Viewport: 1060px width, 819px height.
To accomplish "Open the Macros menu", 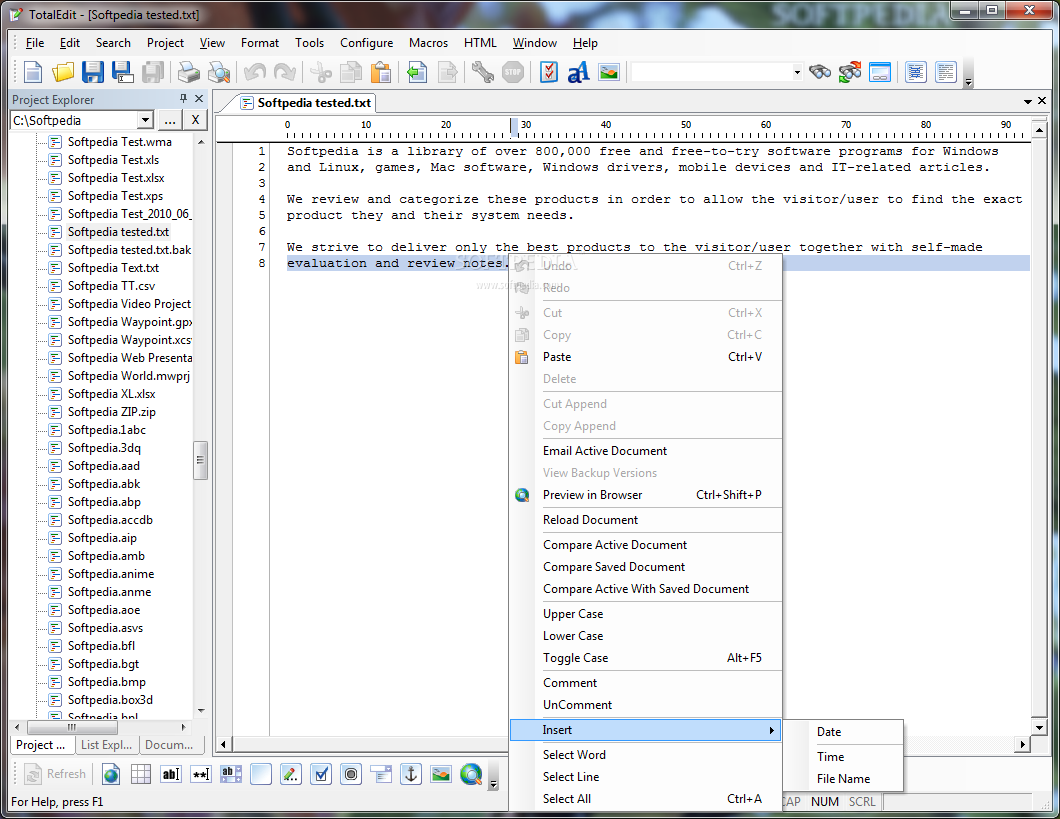I will pos(428,43).
